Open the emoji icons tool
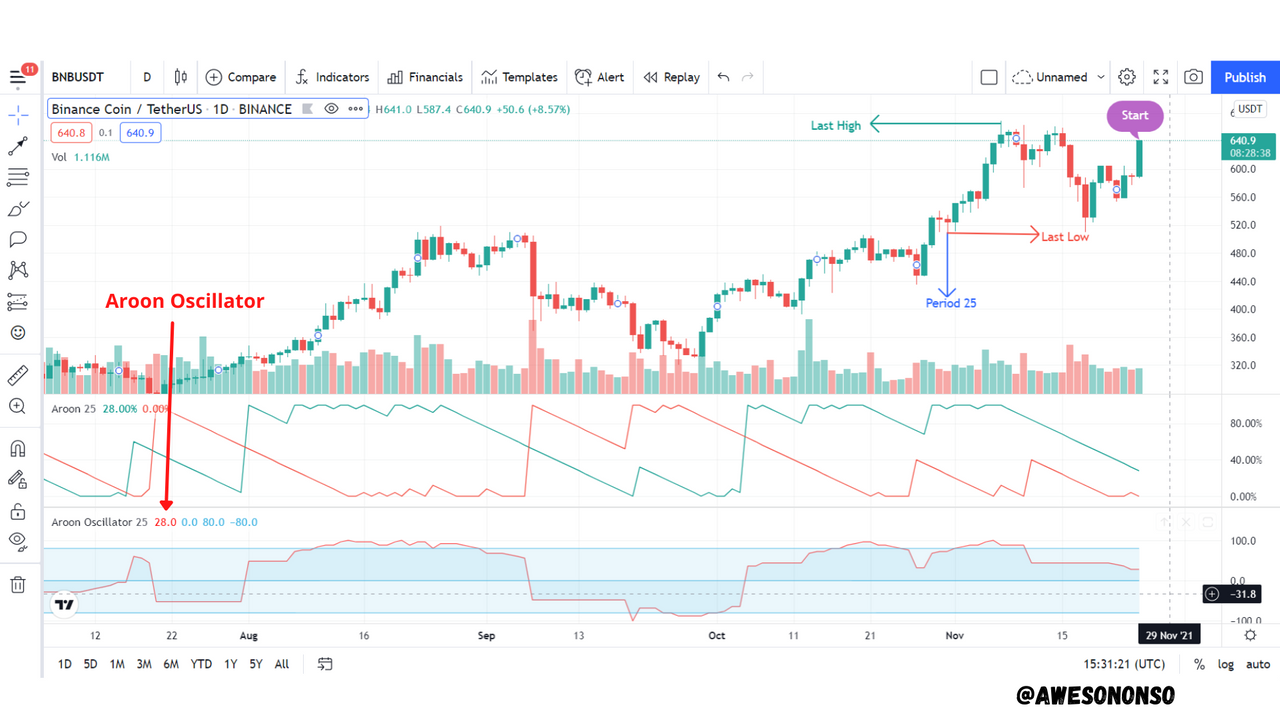 [17, 332]
